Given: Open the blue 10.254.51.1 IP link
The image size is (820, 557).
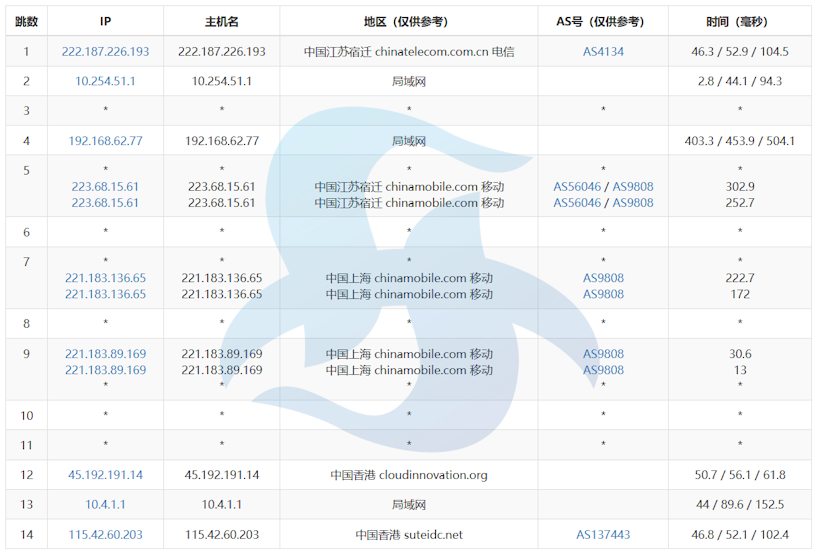Looking at the screenshot, I should pos(105,81).
